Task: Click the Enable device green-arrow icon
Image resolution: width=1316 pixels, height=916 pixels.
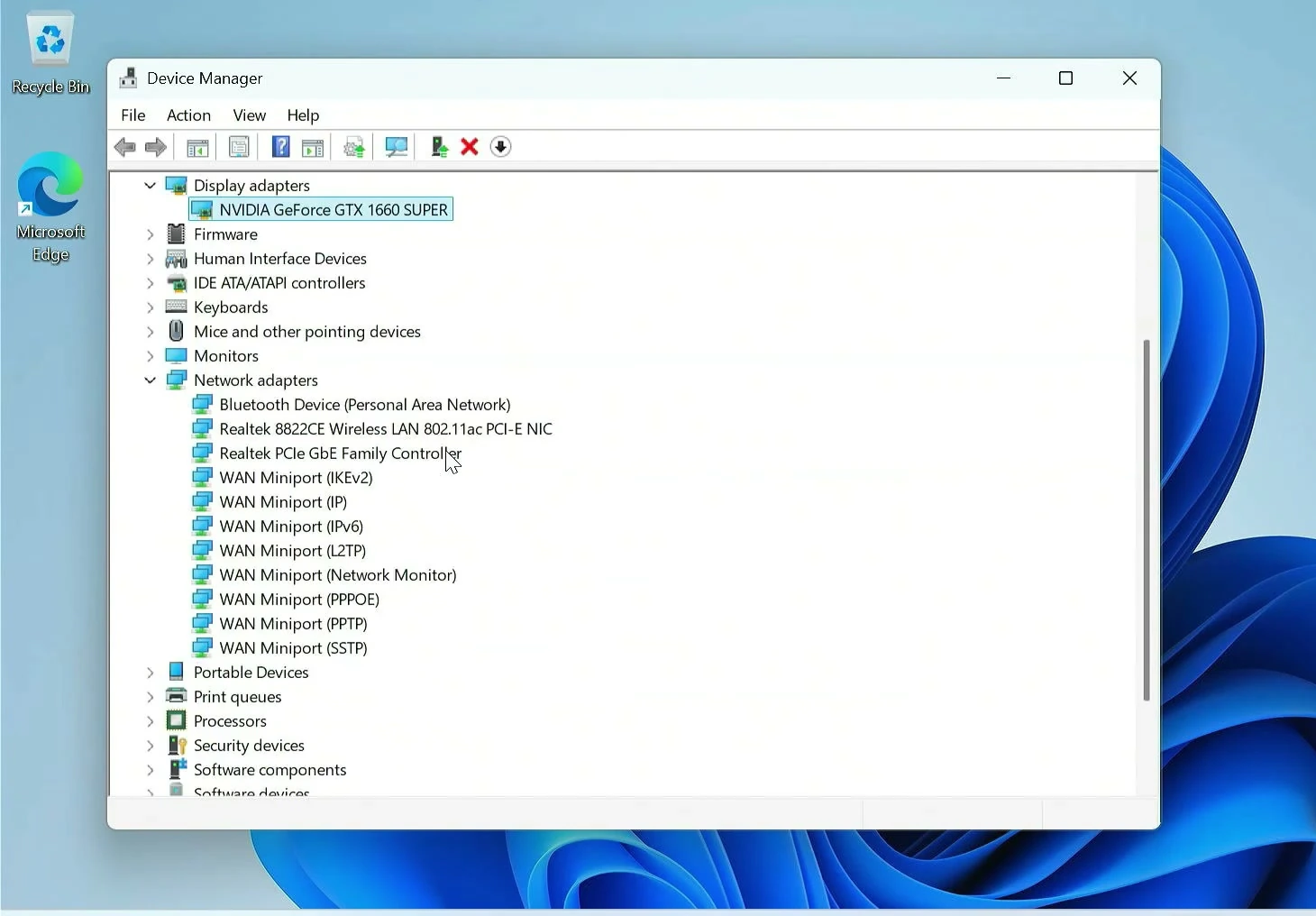Action: 439,147
